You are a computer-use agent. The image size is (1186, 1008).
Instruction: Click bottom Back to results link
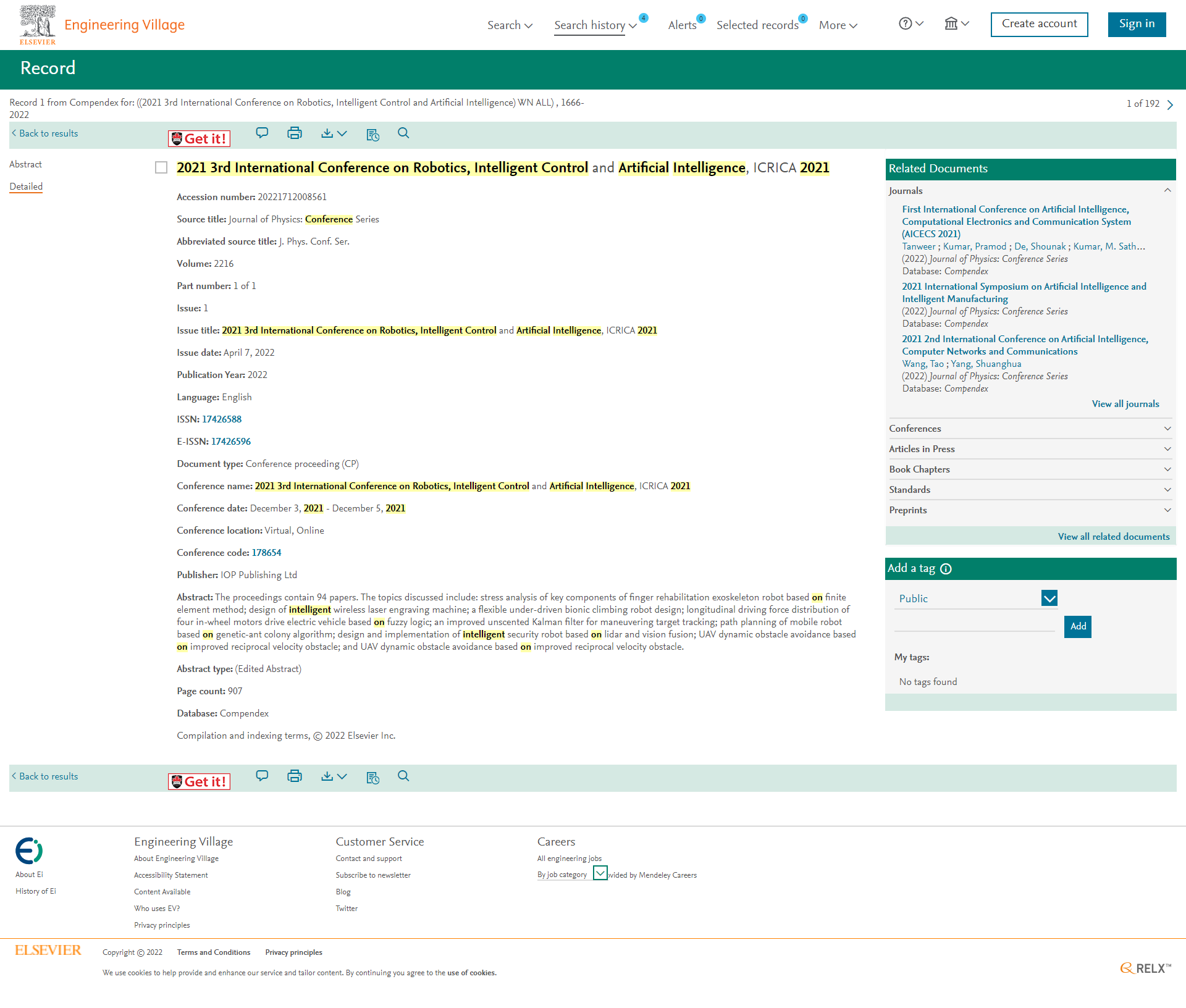tap(45, 776)
